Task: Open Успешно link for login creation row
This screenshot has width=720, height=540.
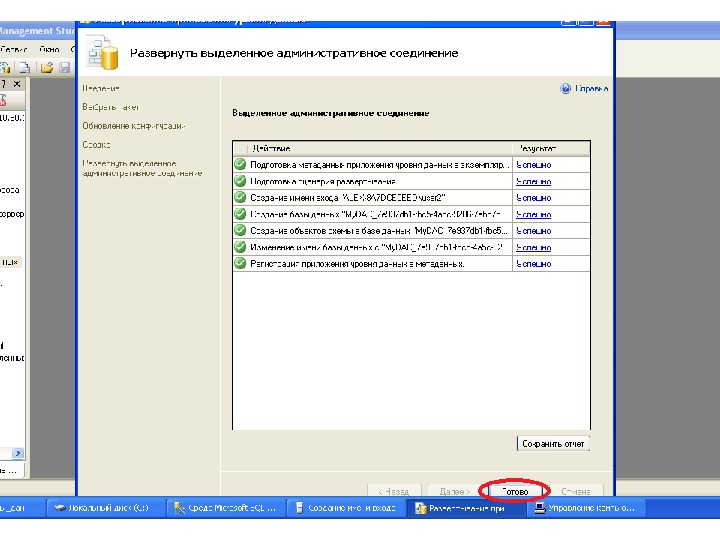Action: pyautogui.click(x=534, y=198)
